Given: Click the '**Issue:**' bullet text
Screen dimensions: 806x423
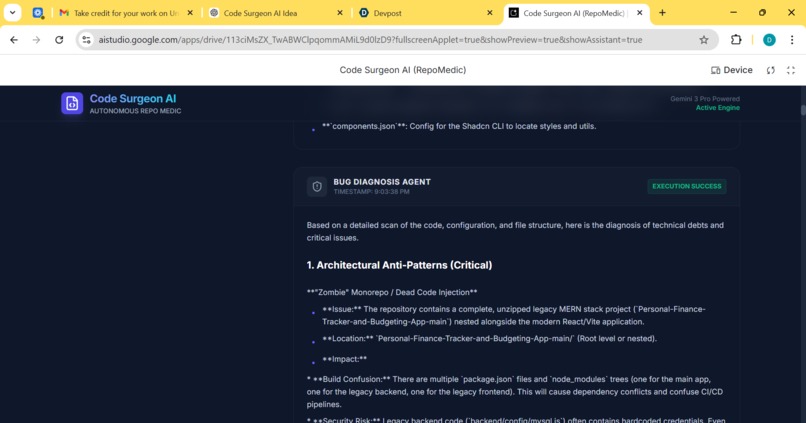Looking at the screenshot, I should (x=514, y=315).
